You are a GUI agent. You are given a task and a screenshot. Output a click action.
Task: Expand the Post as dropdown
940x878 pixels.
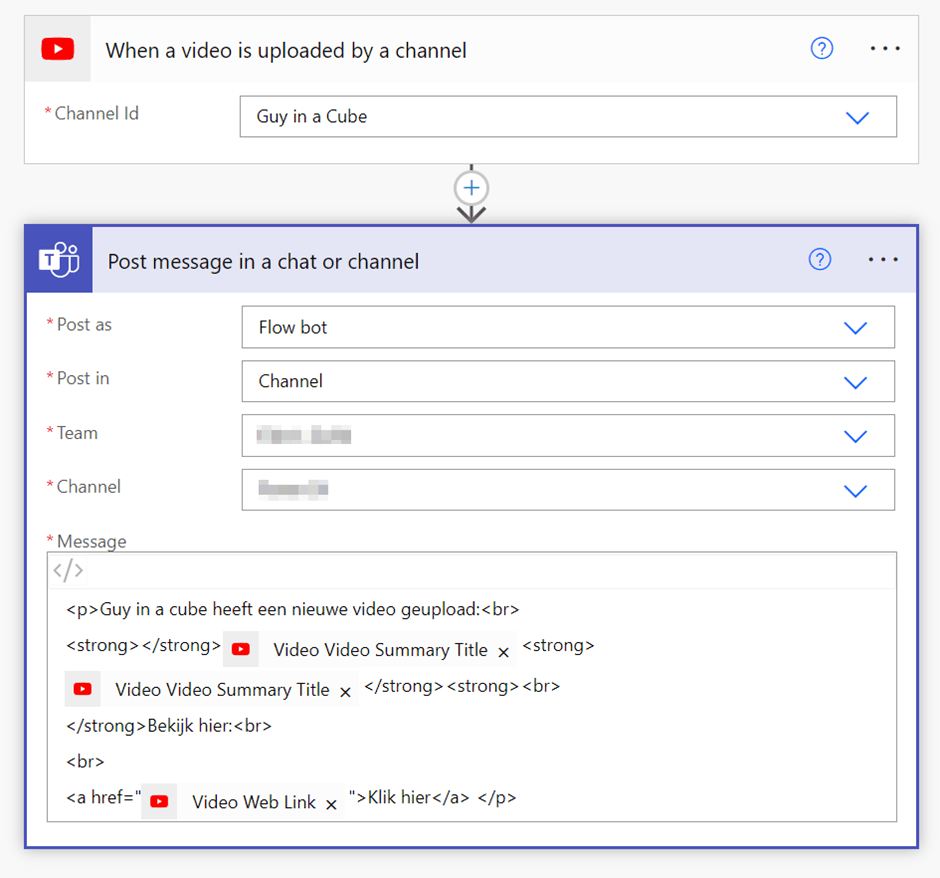(x=855, y=328)
